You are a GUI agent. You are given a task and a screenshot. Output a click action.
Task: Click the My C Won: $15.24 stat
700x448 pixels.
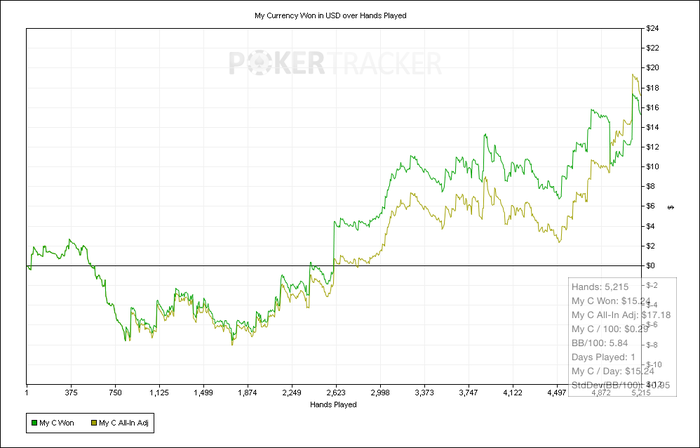[611, 301]
